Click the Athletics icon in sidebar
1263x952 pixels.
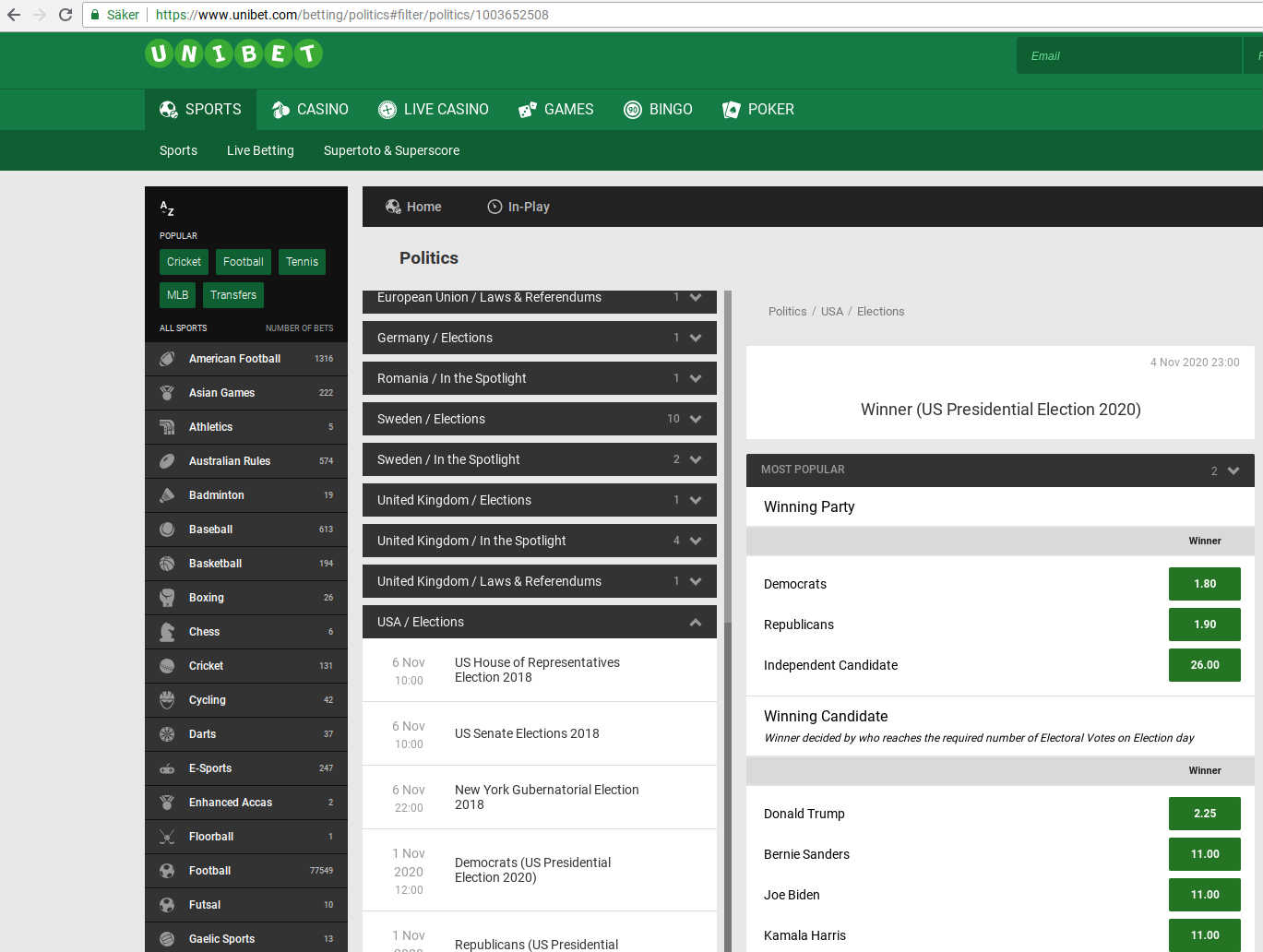click(167, 427)
